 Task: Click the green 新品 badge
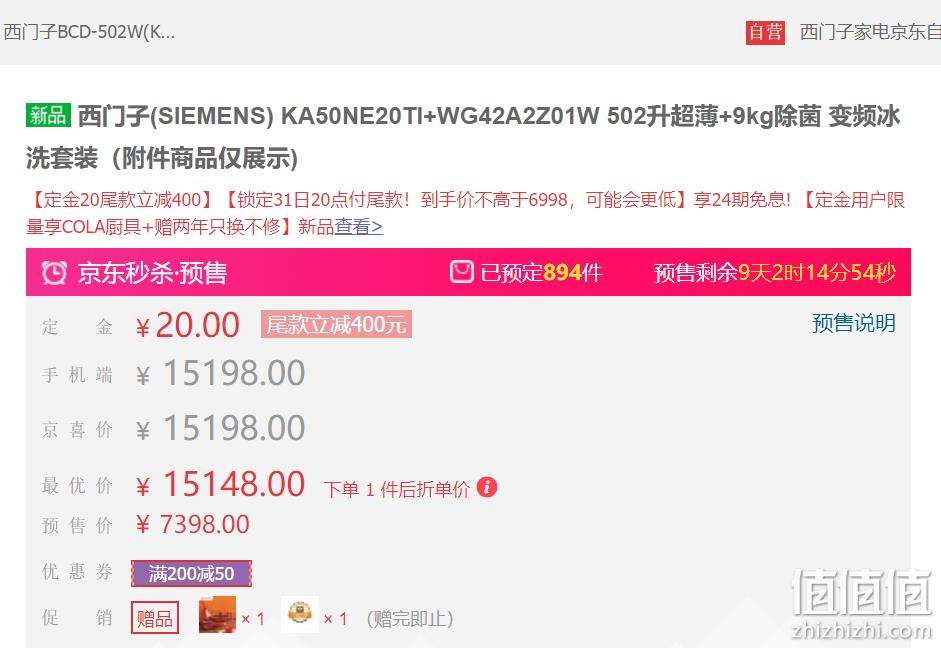coord(49,115)
